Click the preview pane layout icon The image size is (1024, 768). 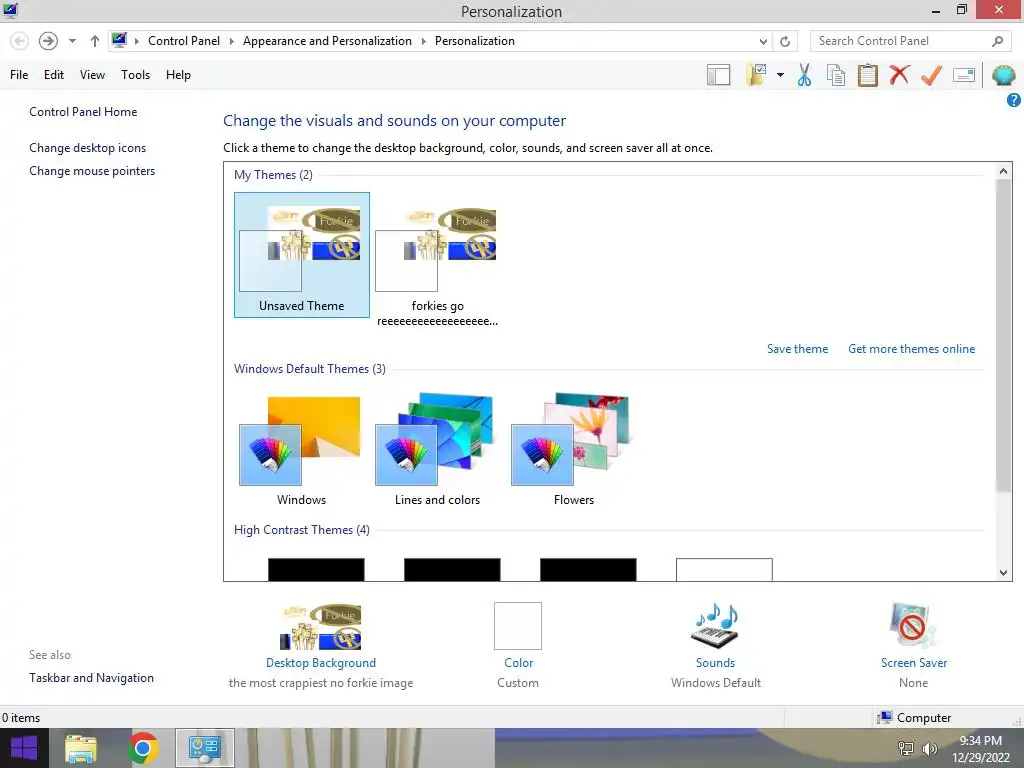click(718, 75)
